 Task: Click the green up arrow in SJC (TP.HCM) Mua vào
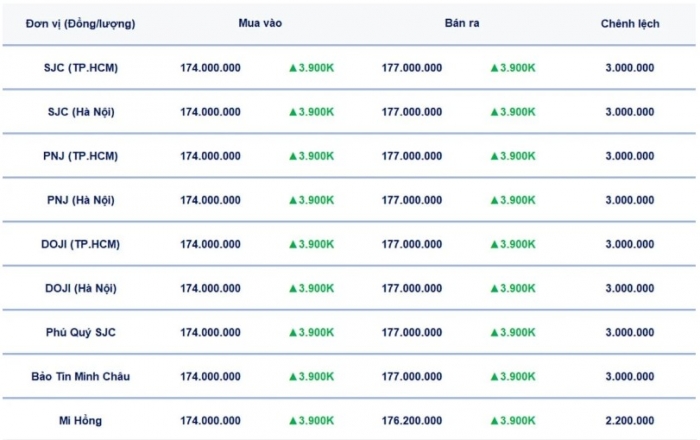click(x=293, y=68)
